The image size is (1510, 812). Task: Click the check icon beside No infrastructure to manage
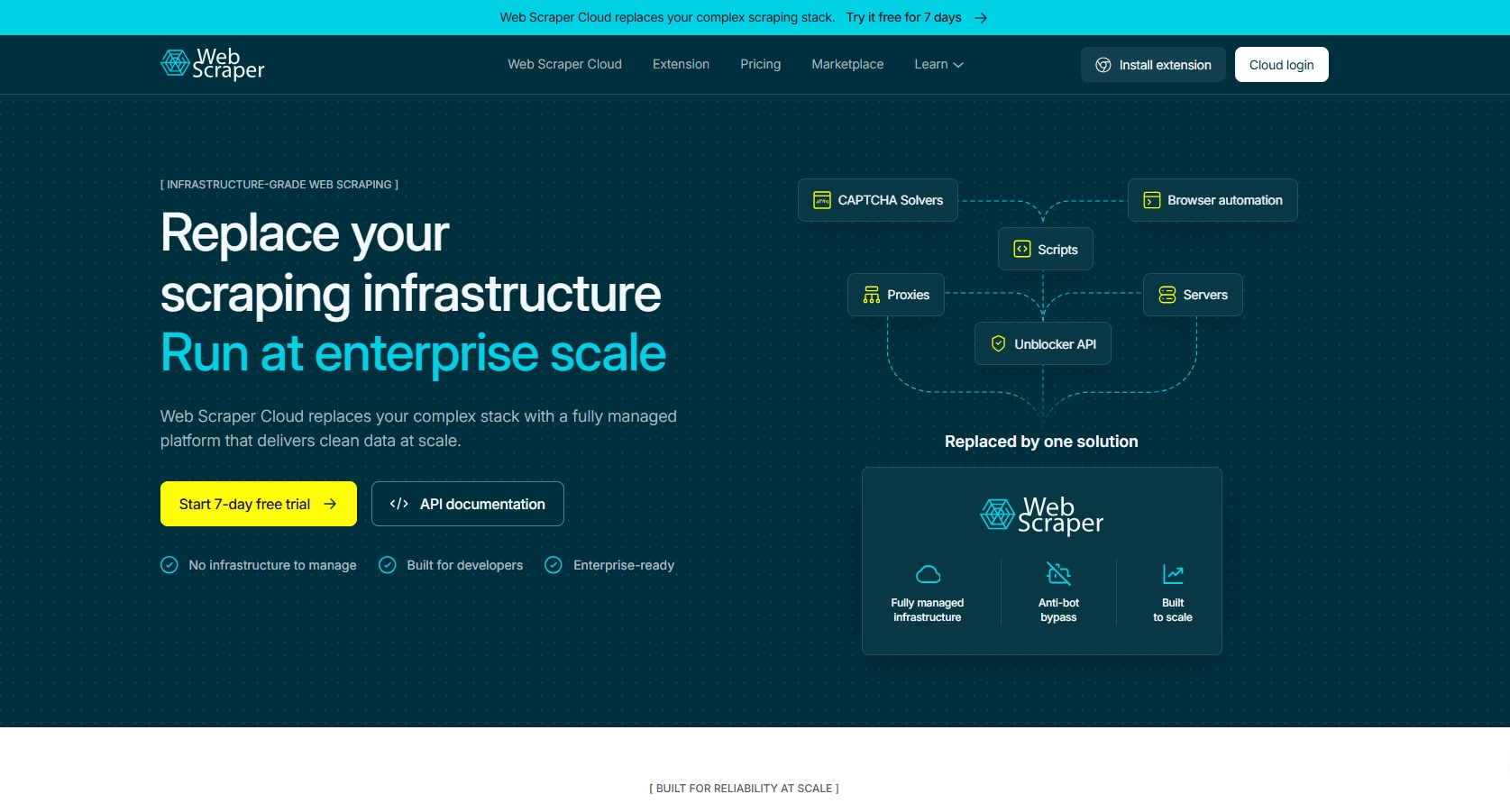[x=169, y=565]
